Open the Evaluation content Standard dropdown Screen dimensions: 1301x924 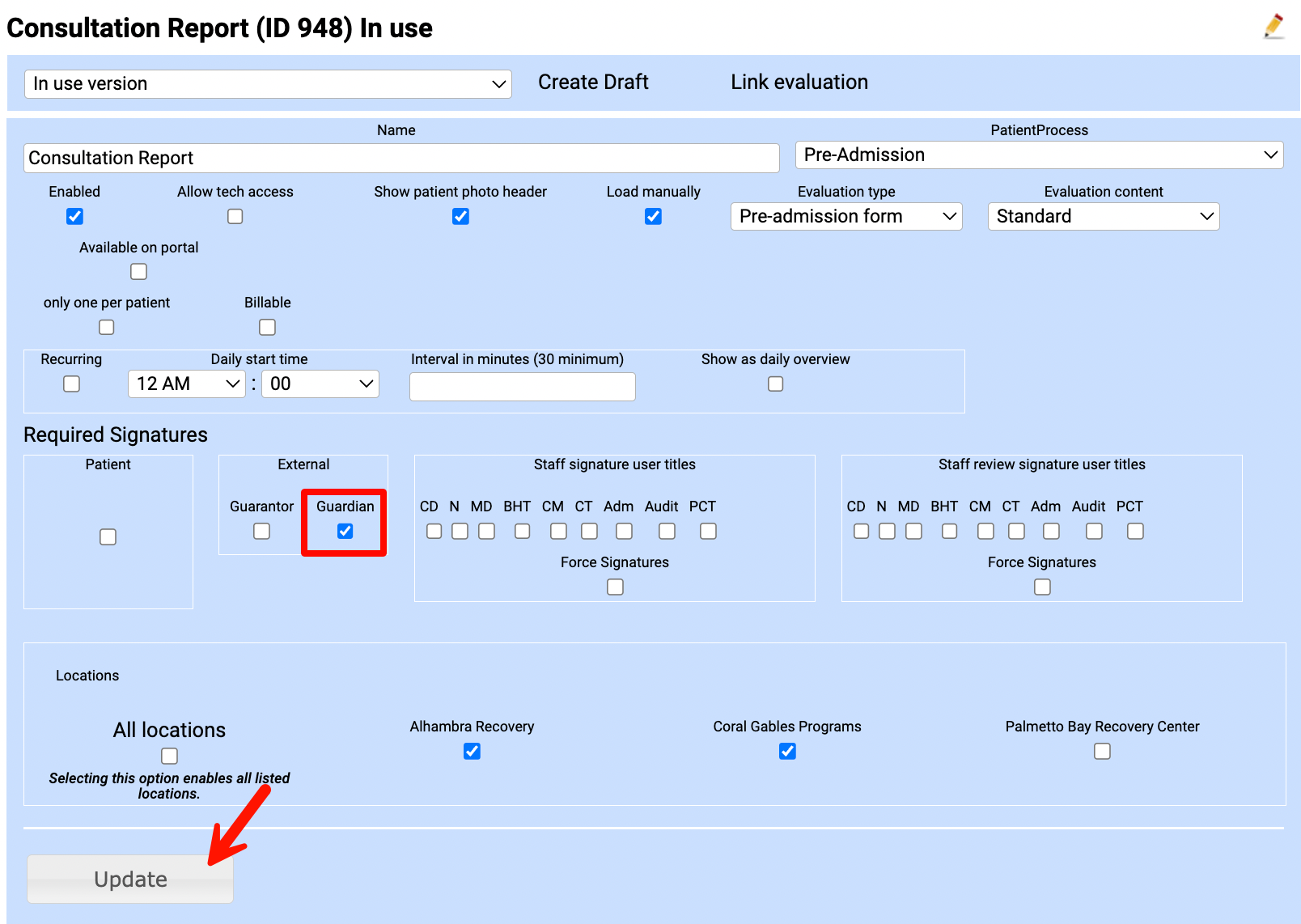pos(1103,217)
